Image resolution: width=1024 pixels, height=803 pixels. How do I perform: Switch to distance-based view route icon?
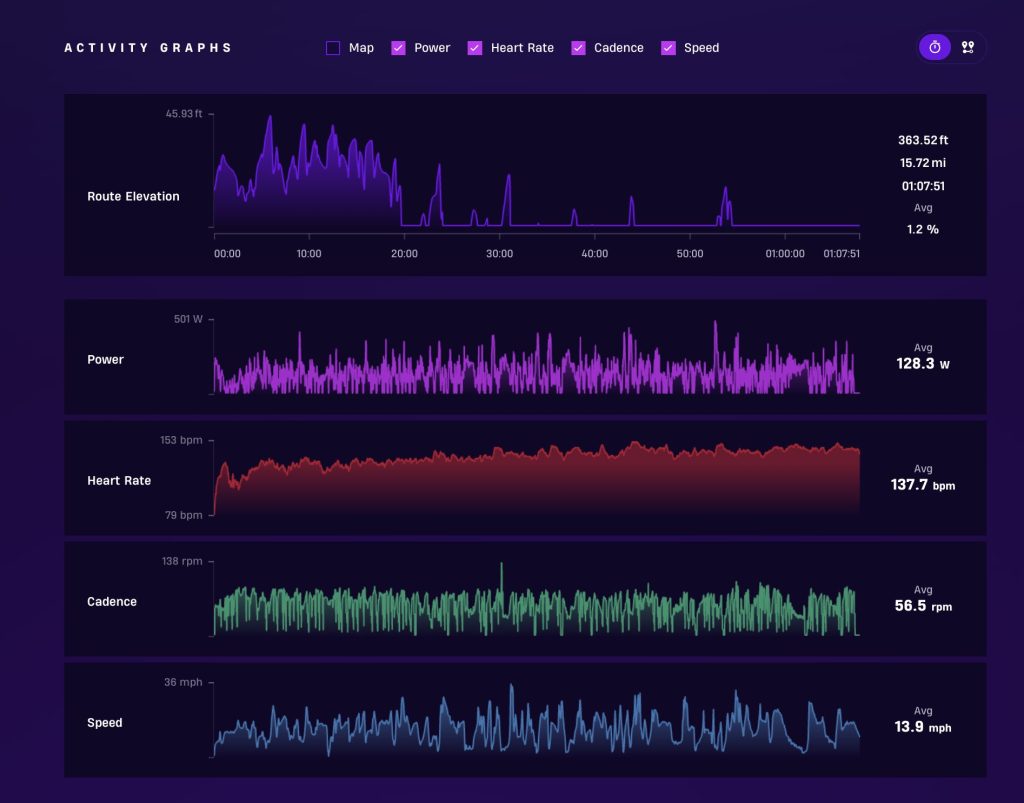click(968, 48)
